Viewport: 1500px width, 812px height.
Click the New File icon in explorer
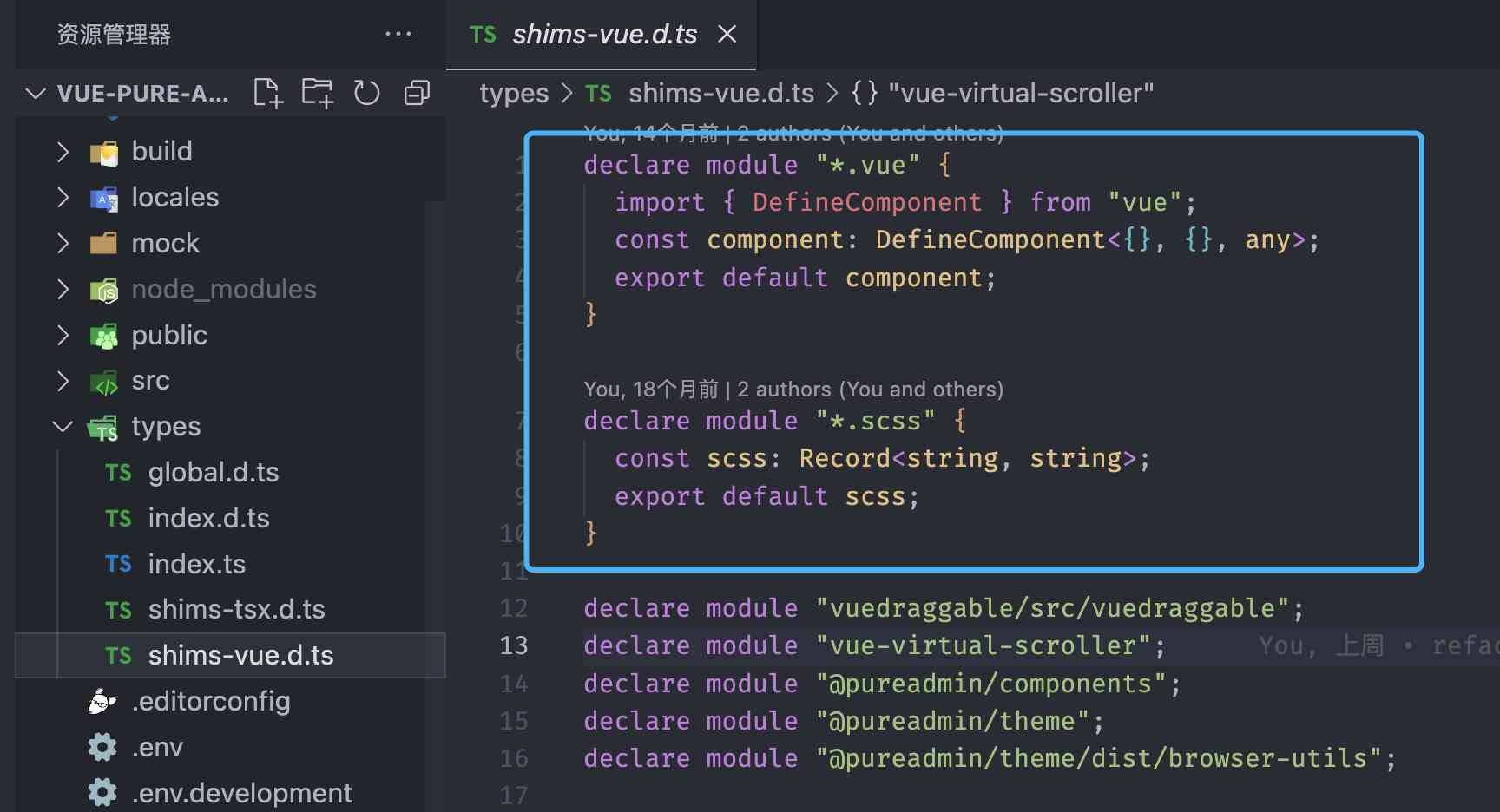pos(267,93)
